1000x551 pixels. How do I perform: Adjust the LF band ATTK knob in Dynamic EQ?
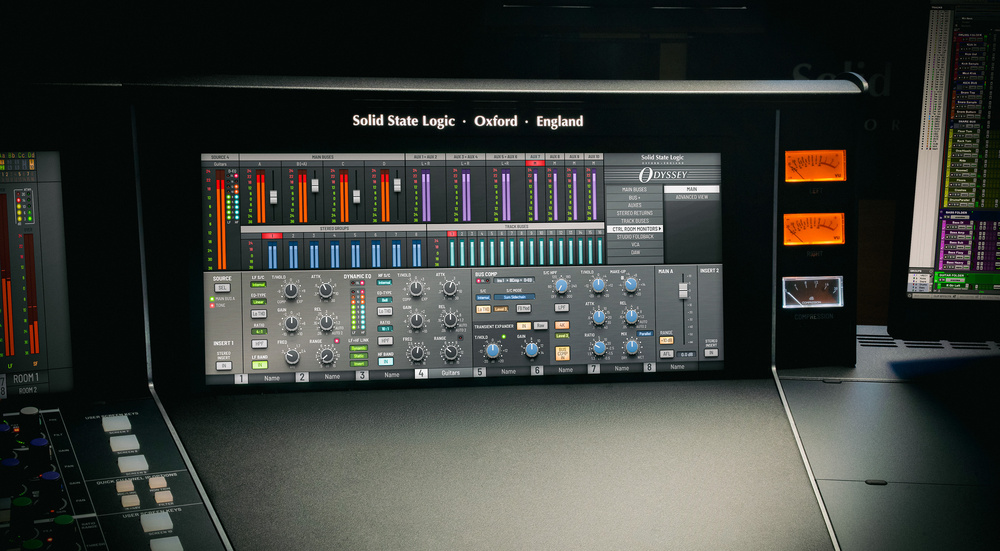[x=326, y=290]
